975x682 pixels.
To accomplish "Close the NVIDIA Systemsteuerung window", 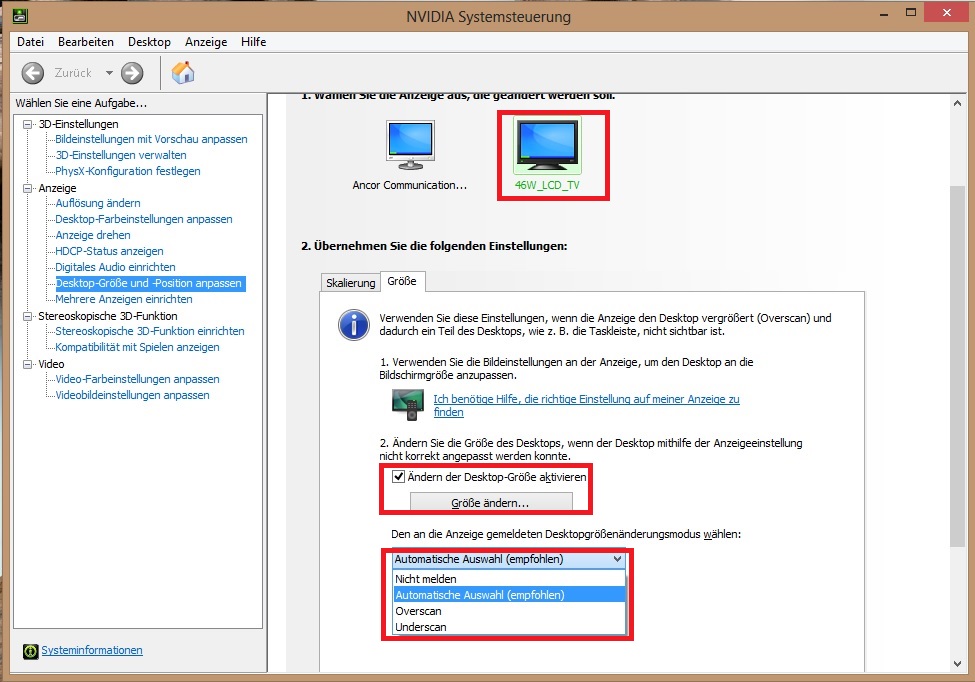I will [x=946, y=12].
